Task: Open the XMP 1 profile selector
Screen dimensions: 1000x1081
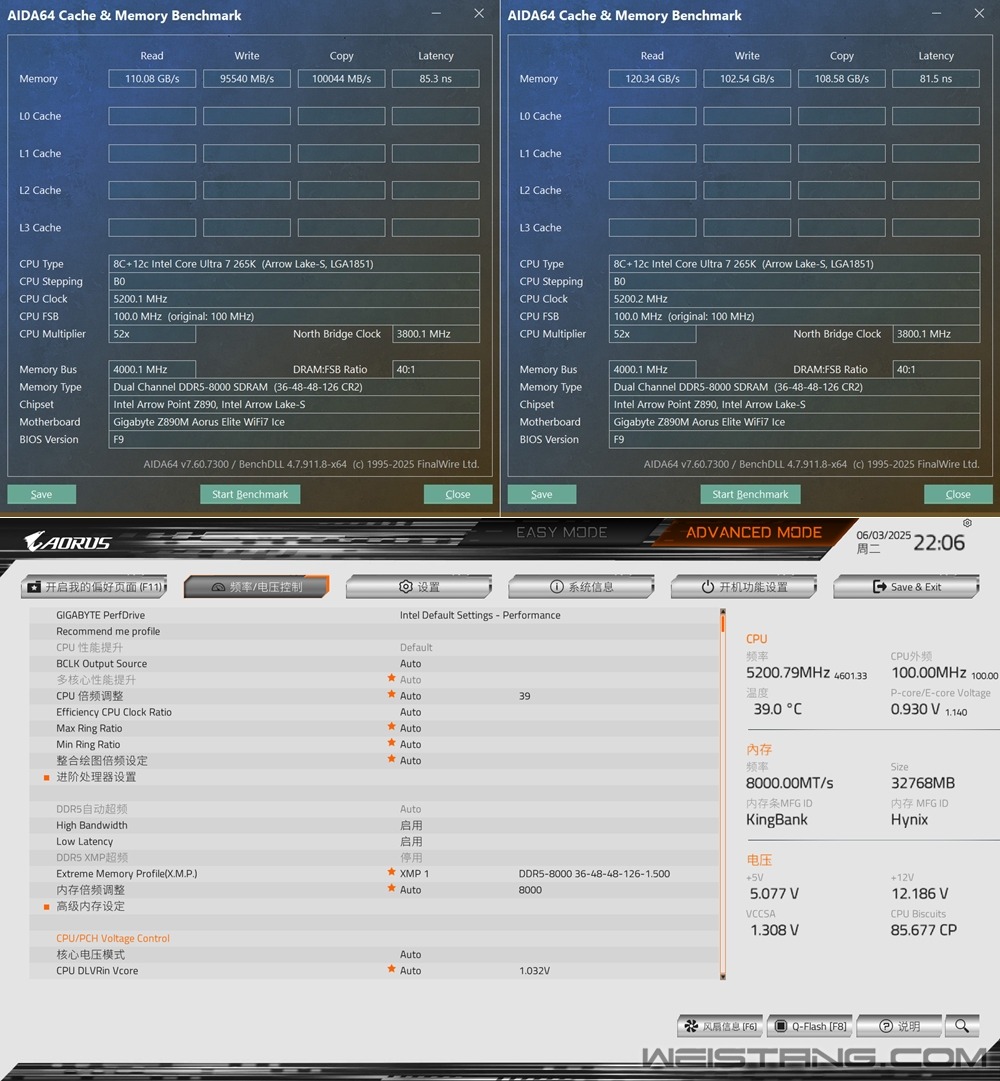Action: click(x=414, y=873)
